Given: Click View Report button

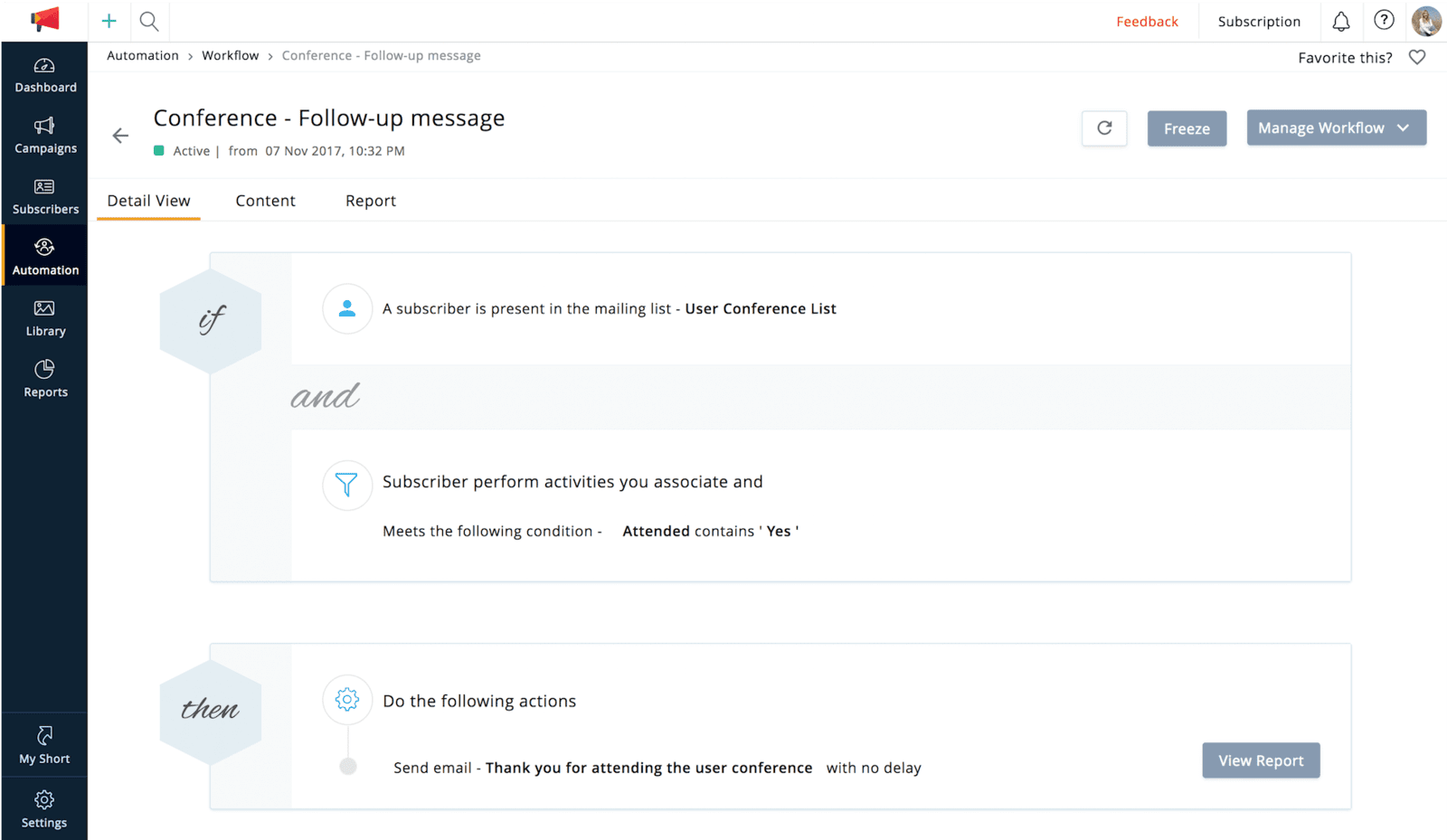Looking at the screenshot, I should pyautogui.click(x=1261, y=760).
